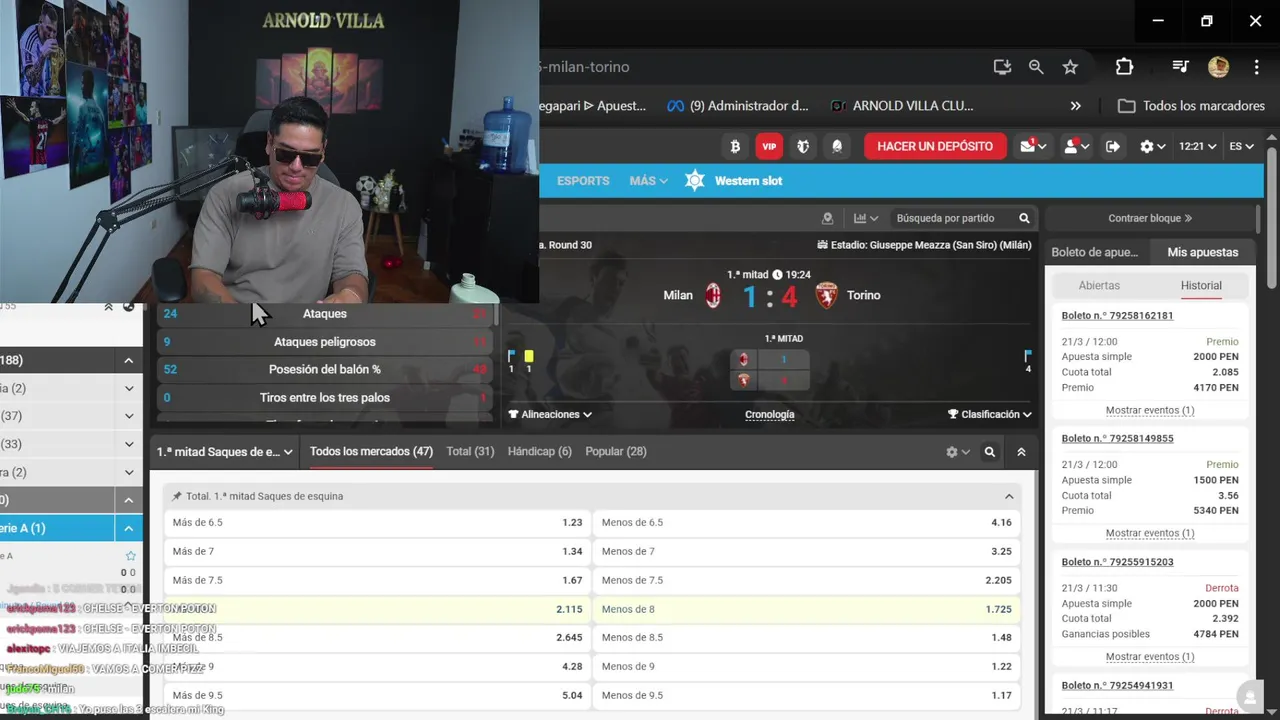Click the shield icon next to VIP

(x=803, y=146)
